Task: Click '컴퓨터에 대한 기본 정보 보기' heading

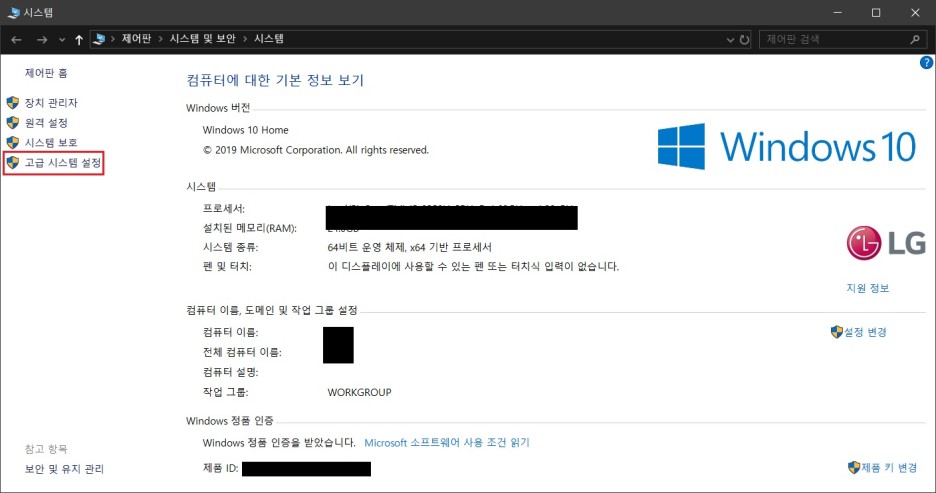Action: pos(275,81)
